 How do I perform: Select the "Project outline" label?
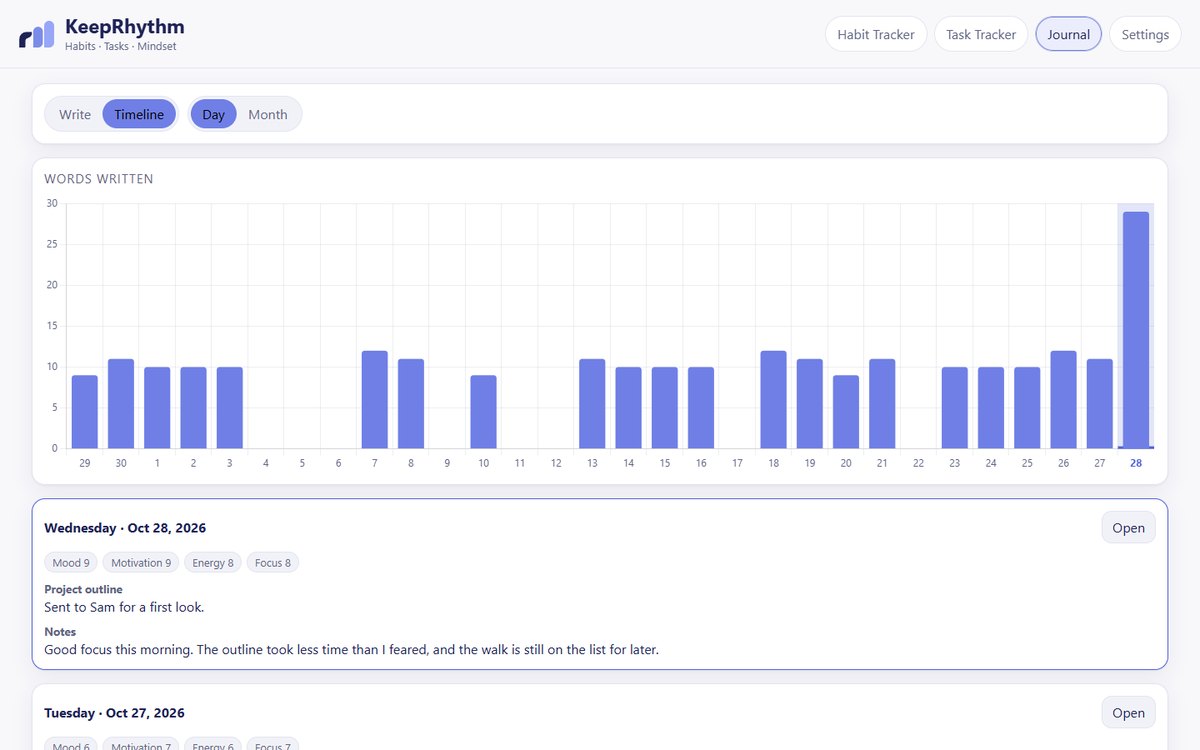tap(84, 590)
